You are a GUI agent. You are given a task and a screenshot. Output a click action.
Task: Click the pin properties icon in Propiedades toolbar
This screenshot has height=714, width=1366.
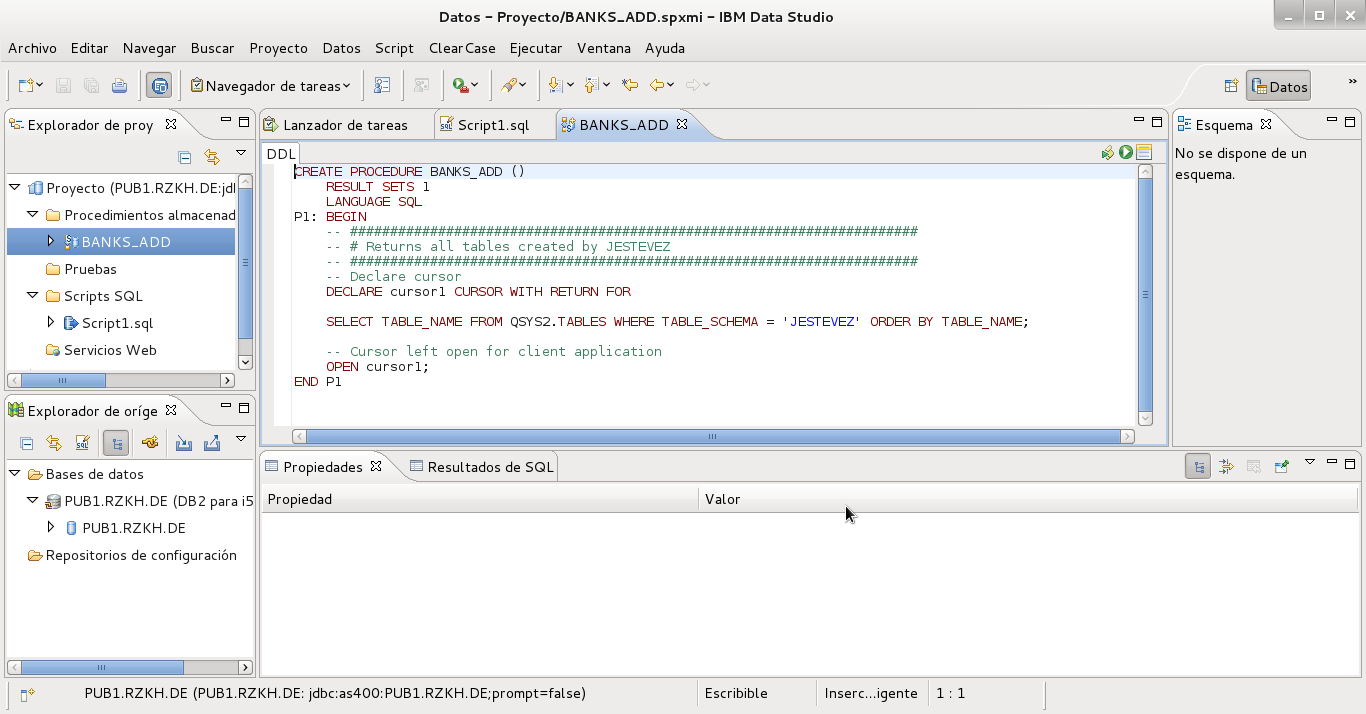(x=1282, y=466)
